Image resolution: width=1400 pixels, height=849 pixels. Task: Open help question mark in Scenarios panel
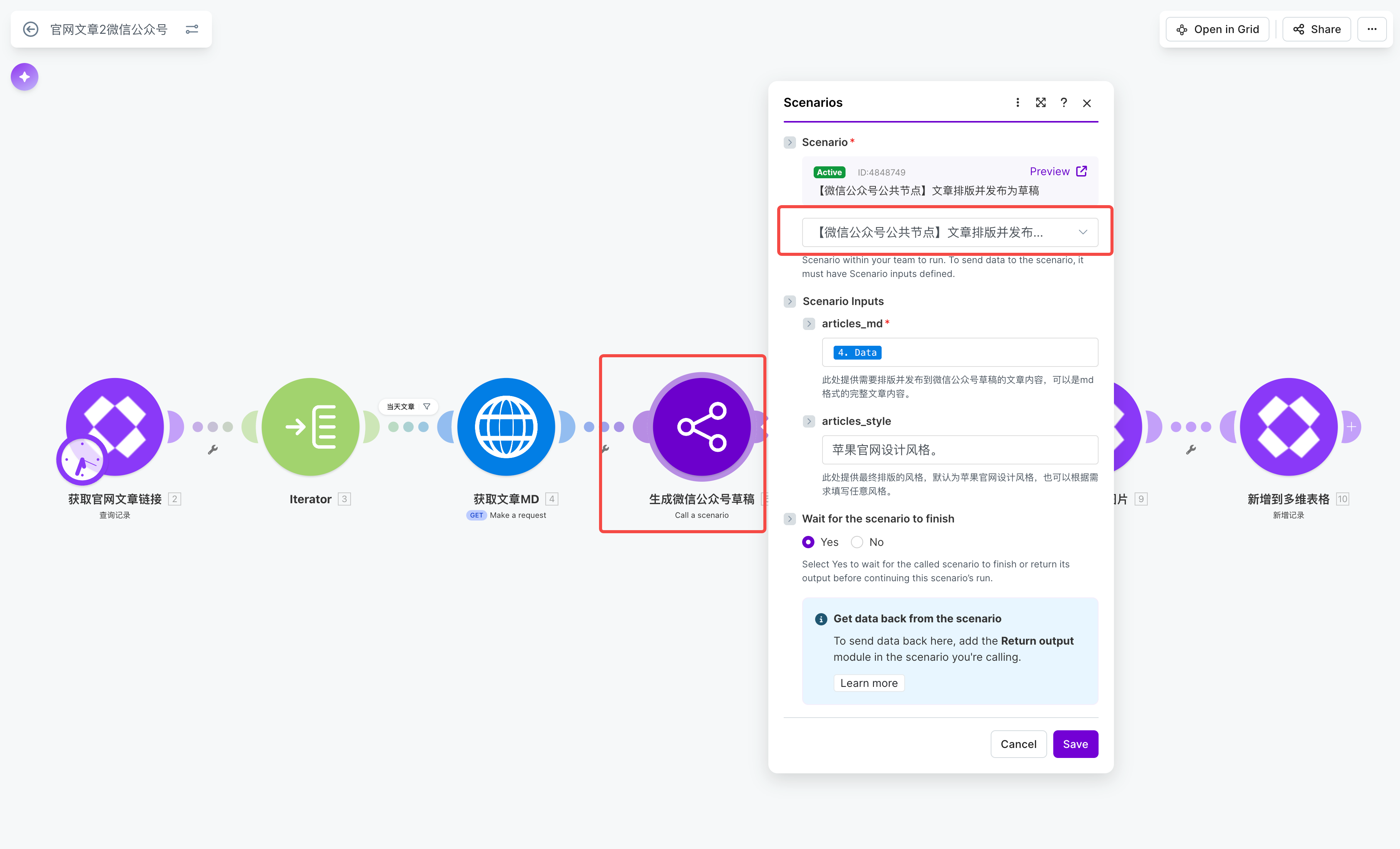pyautogui.click(x=1064, y=102)
